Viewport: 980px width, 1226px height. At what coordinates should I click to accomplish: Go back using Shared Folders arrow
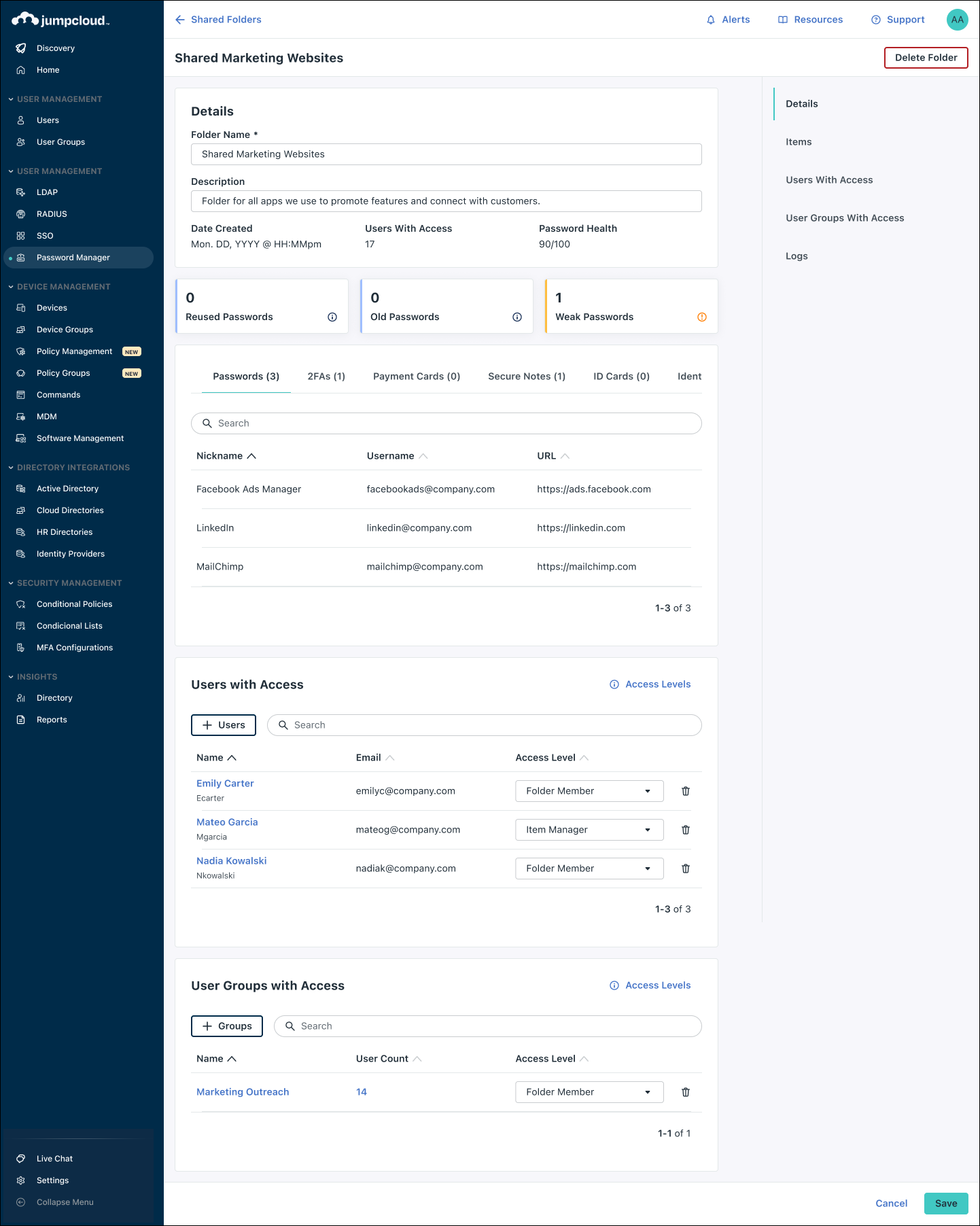[x=180, y=20]
